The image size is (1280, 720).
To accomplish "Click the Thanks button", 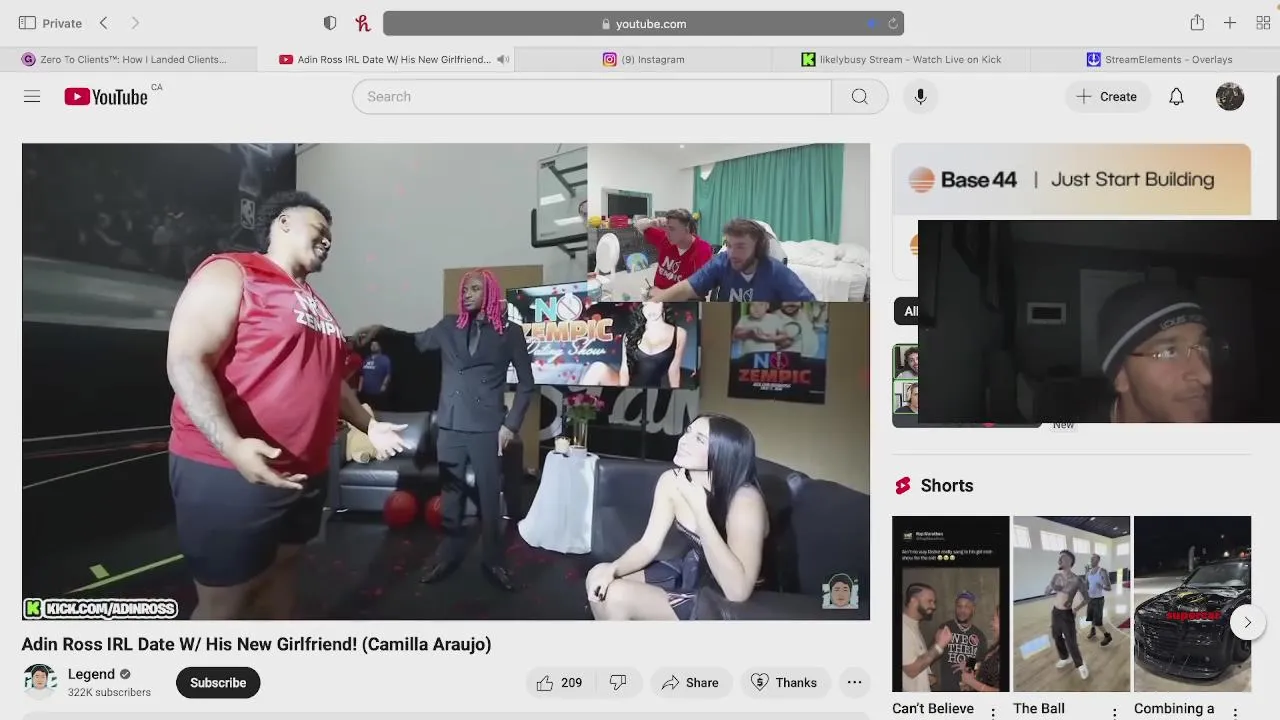I will (x=784, y=682).
